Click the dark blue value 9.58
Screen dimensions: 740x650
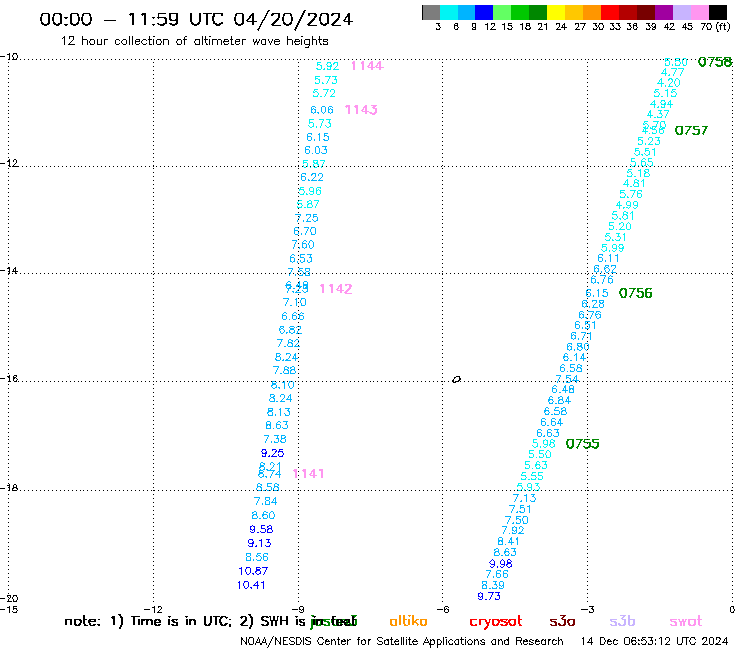pyautogui.click(x=261, y=529)
